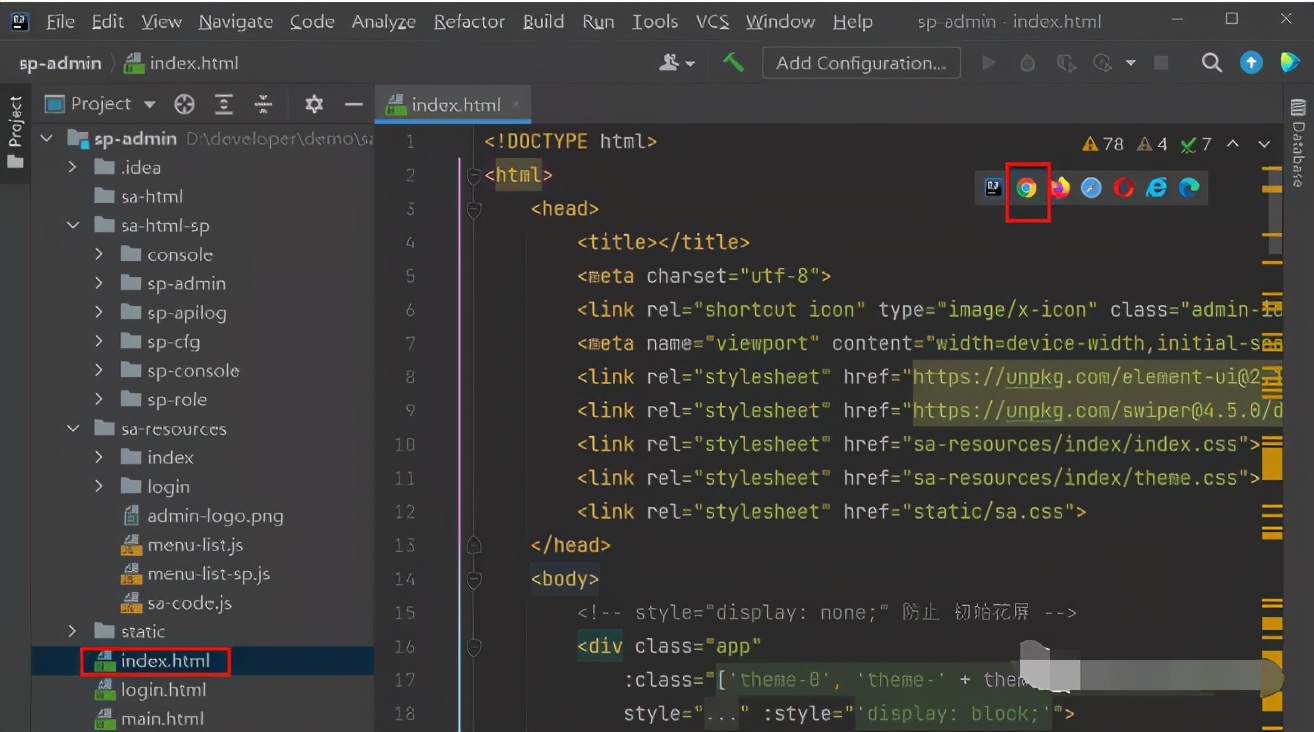Open built-in preview icon in browser bar

click(x=993, y=187)
